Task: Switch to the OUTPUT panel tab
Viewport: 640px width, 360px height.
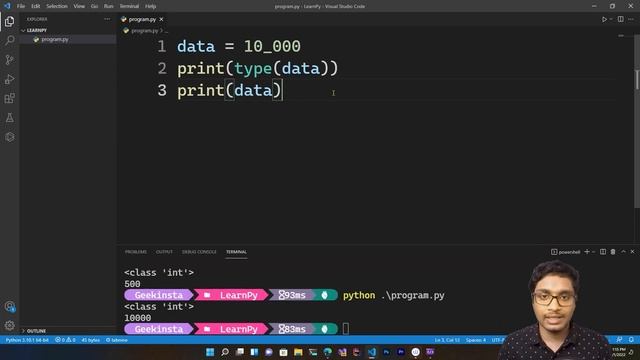Action: pos(164,252)
